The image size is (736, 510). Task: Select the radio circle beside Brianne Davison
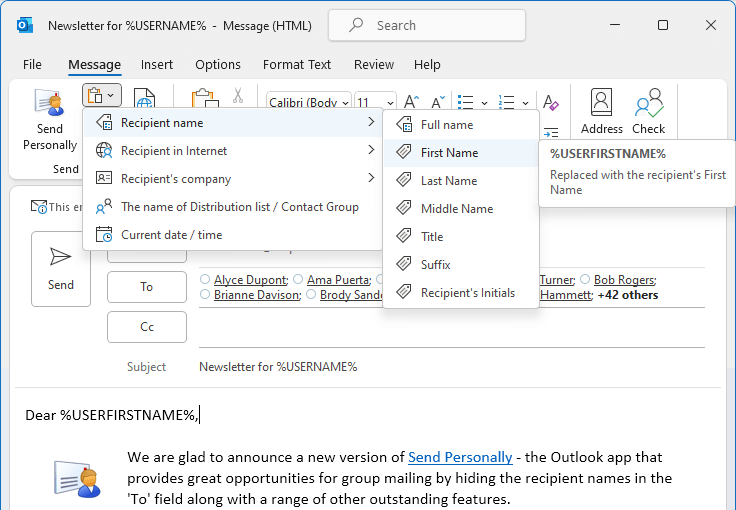(205, 294)
